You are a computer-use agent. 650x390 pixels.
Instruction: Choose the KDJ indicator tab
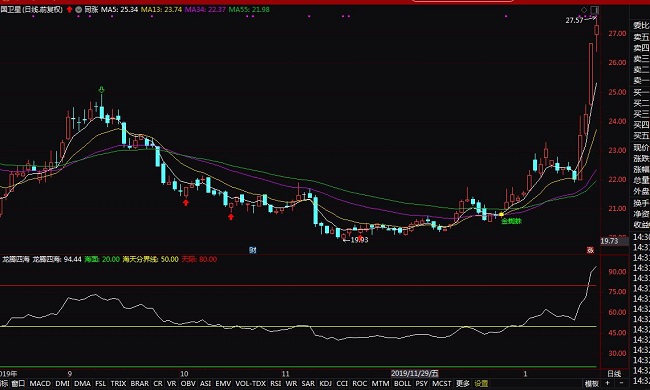pos(325,384)
